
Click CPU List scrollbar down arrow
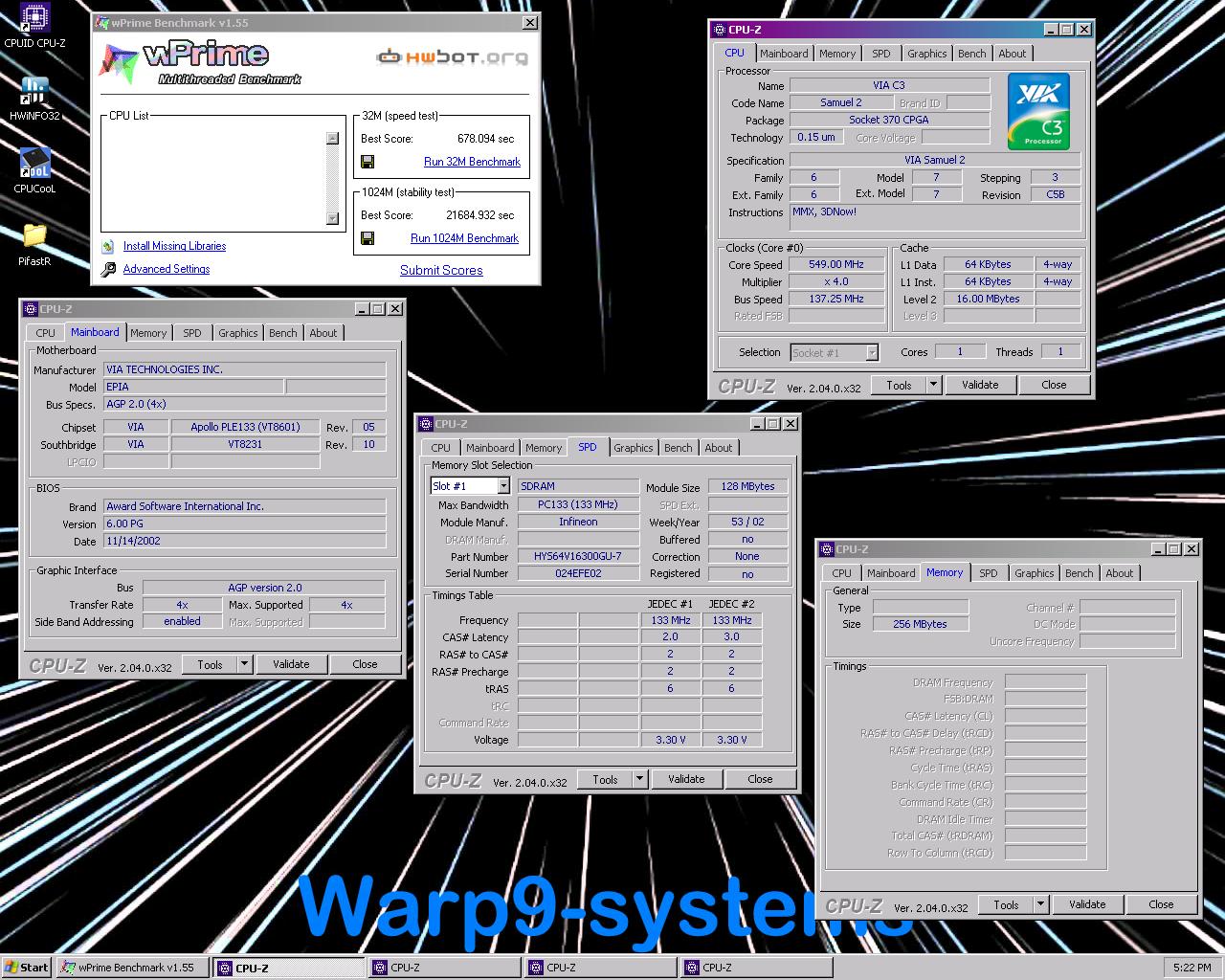[x=332, y=218]
